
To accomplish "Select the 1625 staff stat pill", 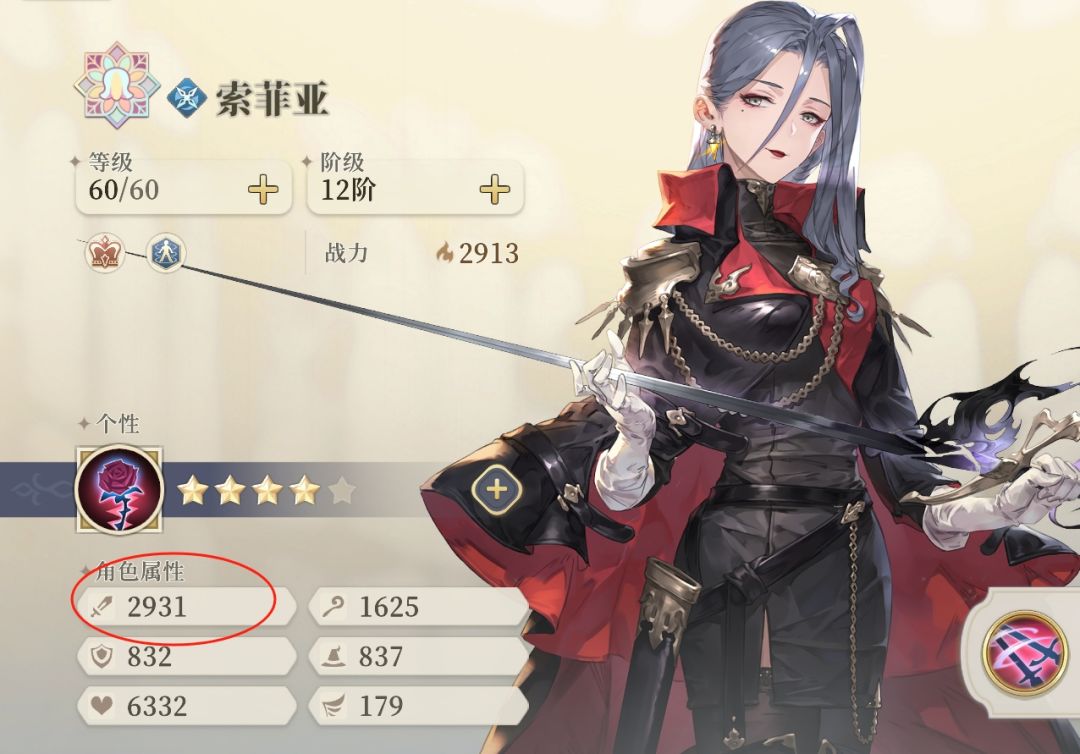I will (x=419, y=607).
